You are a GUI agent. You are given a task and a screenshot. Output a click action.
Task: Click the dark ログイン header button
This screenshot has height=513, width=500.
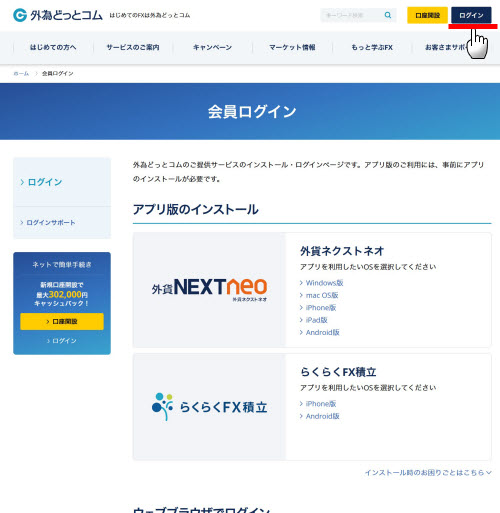471,15
